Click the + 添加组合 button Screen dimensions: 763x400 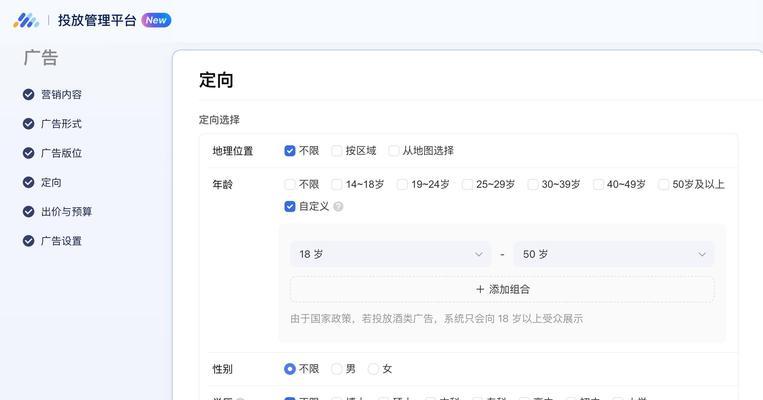click(x=502, y=290)
